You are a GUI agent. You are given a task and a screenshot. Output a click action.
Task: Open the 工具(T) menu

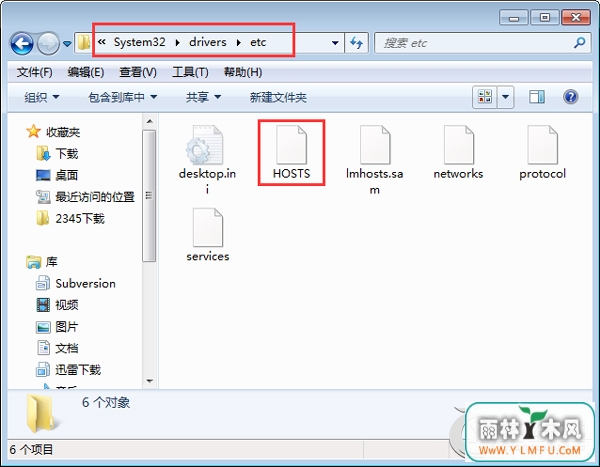pos(190,72)
